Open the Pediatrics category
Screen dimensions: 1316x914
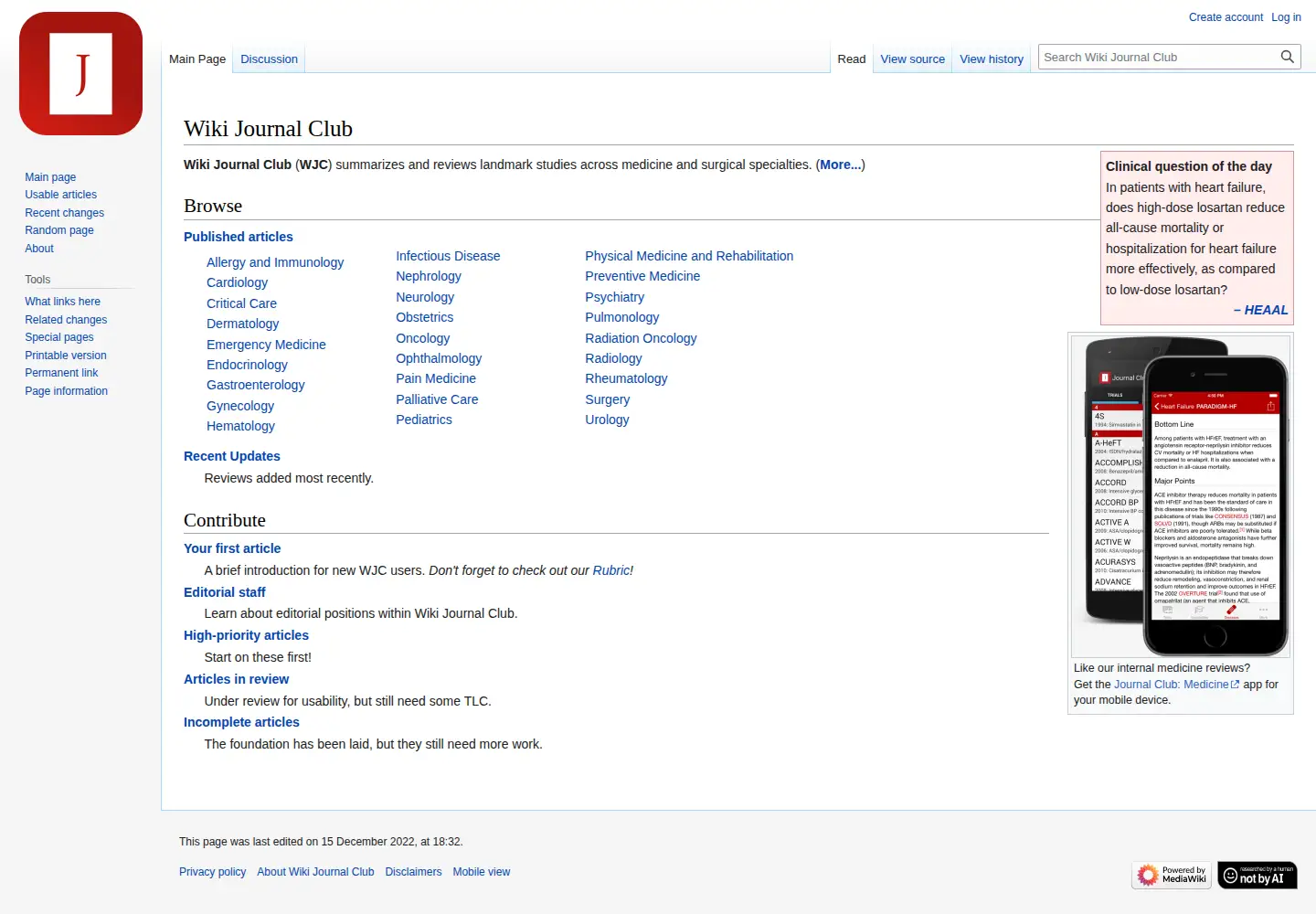424,420
